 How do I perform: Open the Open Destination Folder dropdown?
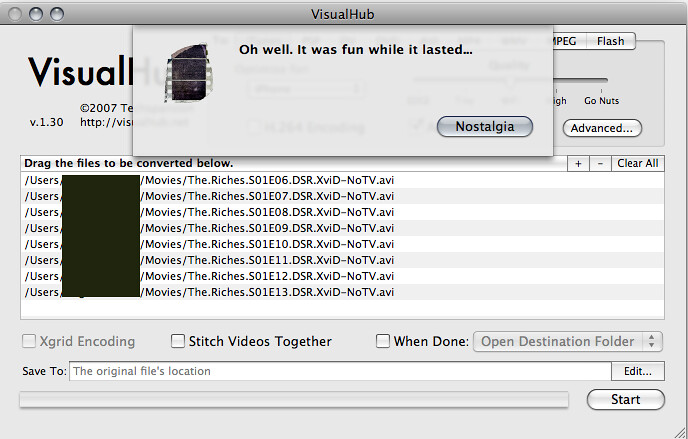567,341
